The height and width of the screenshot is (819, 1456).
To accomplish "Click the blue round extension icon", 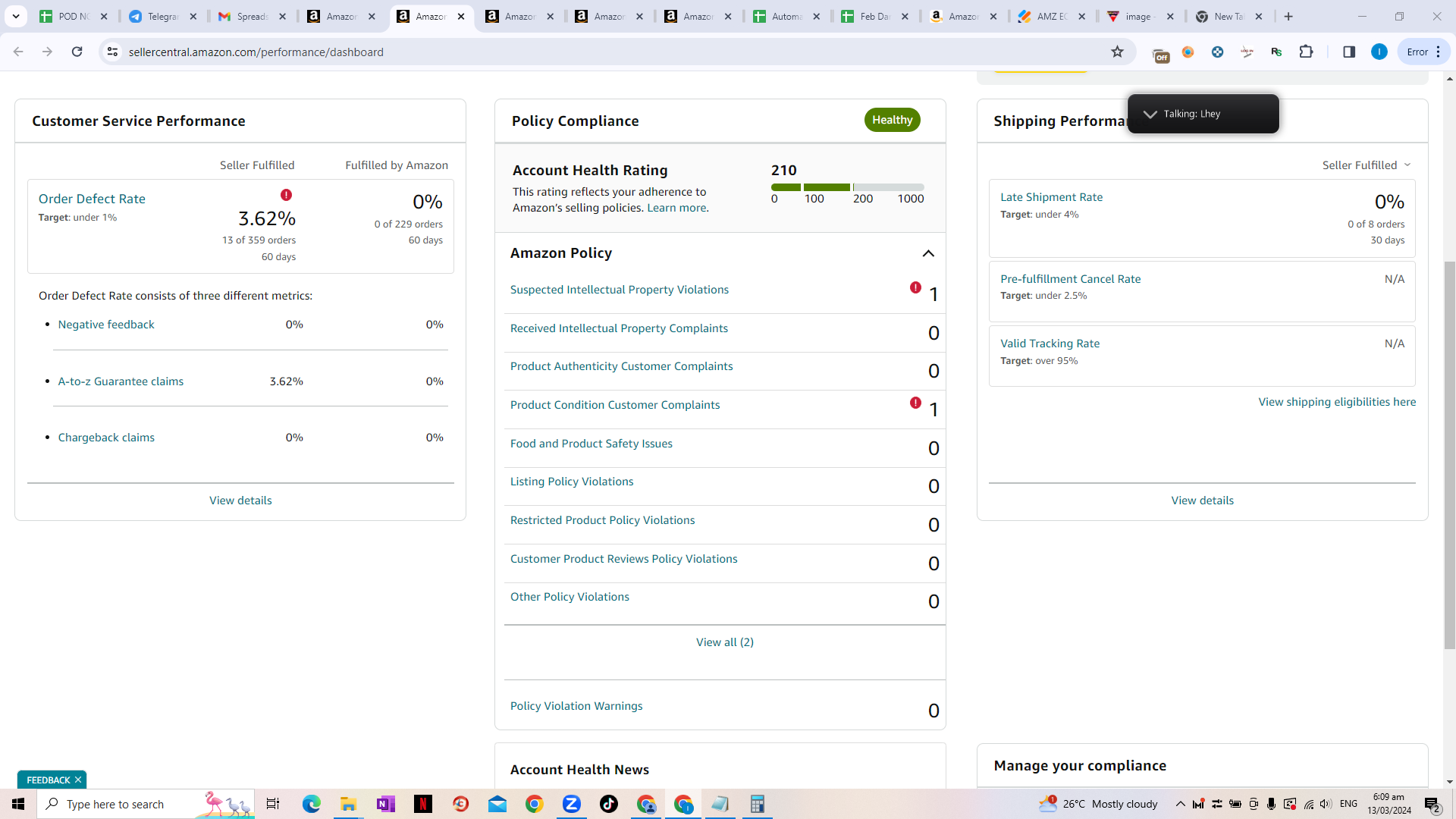I will [1217, 52].
